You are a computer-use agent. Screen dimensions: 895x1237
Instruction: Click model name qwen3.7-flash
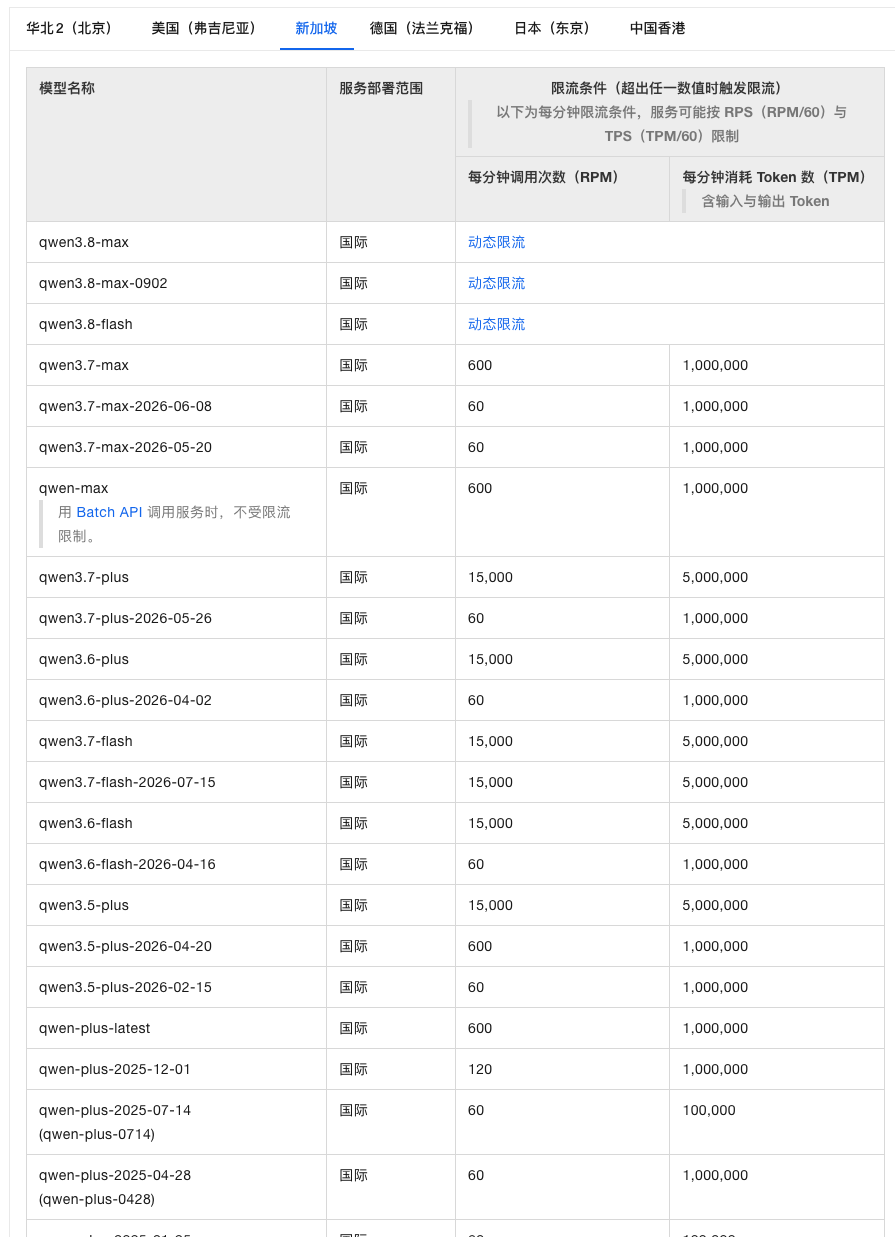[x=86, y=741]
